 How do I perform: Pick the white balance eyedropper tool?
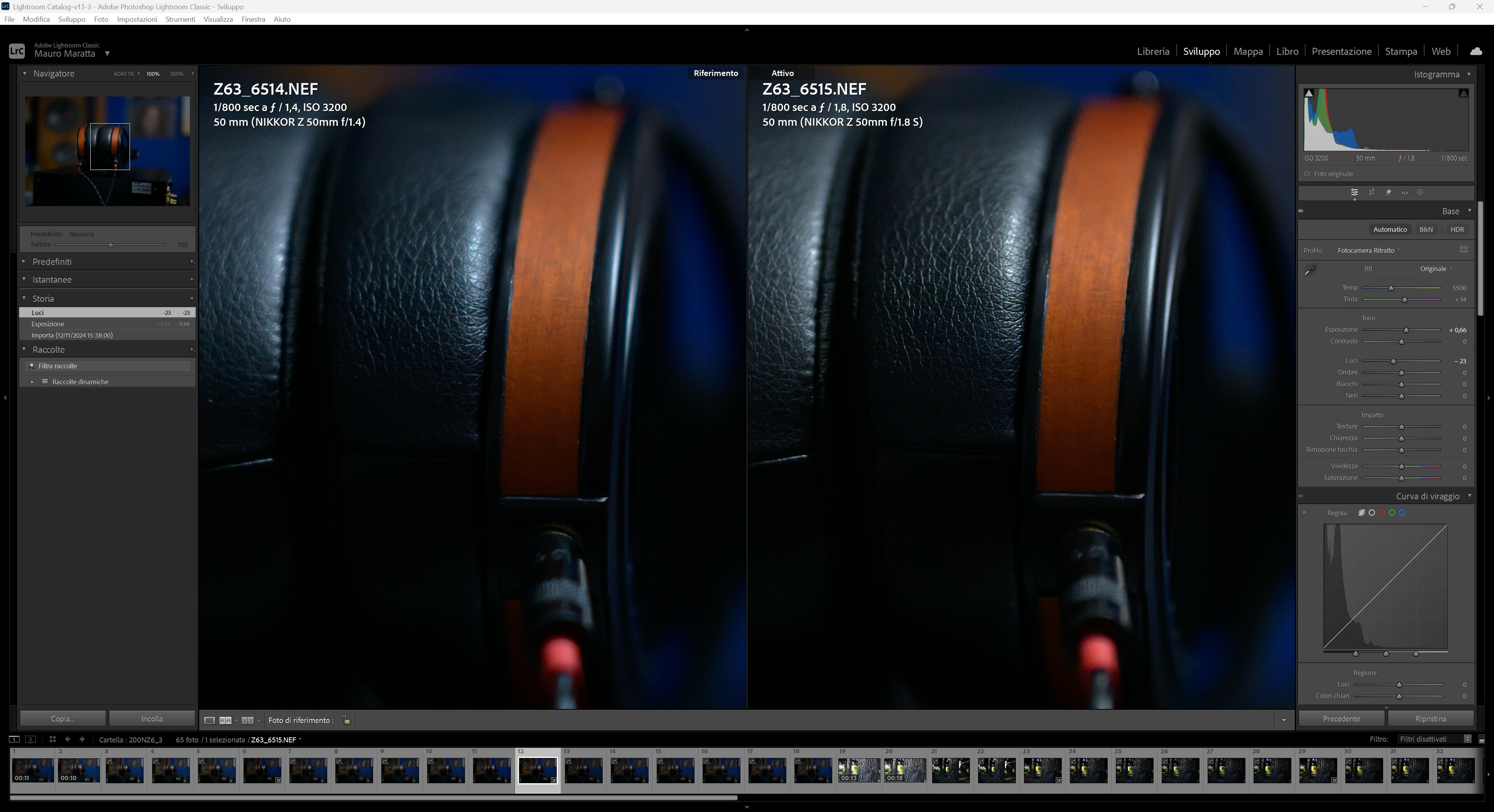[x=1311, y=269]
